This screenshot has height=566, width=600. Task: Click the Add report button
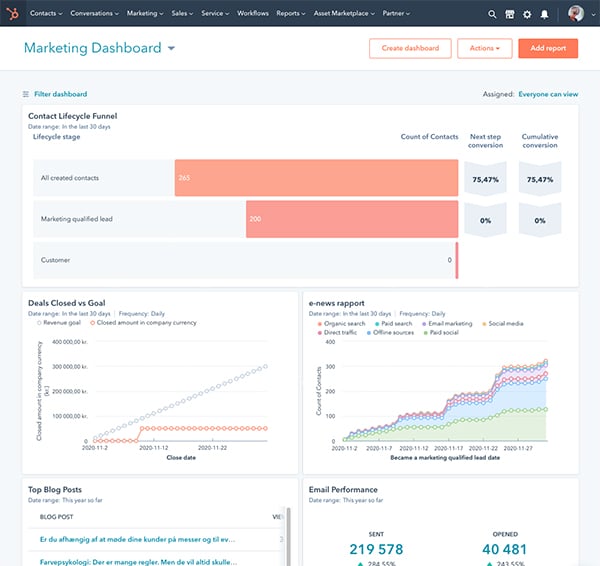548,48
